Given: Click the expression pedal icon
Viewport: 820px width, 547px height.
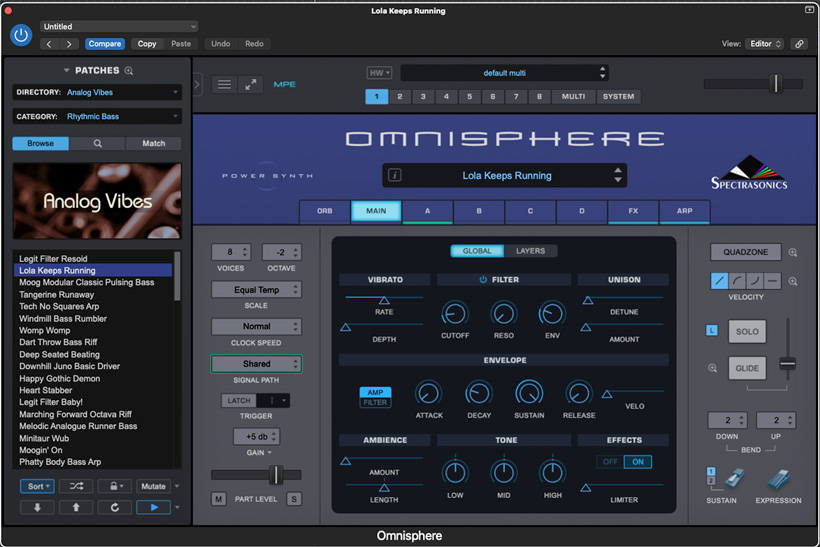Looking at the screenshot, I should [x=779, y=478].
